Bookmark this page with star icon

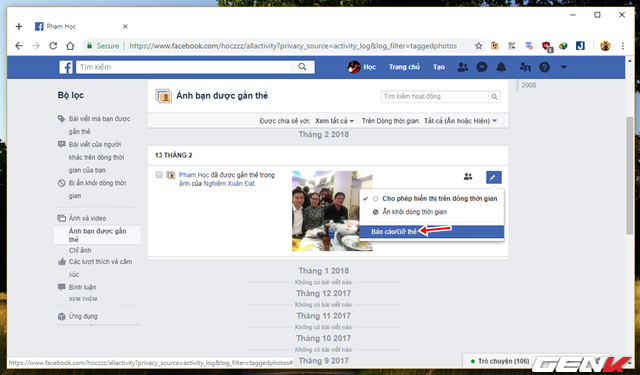click(x=478, y=46)
